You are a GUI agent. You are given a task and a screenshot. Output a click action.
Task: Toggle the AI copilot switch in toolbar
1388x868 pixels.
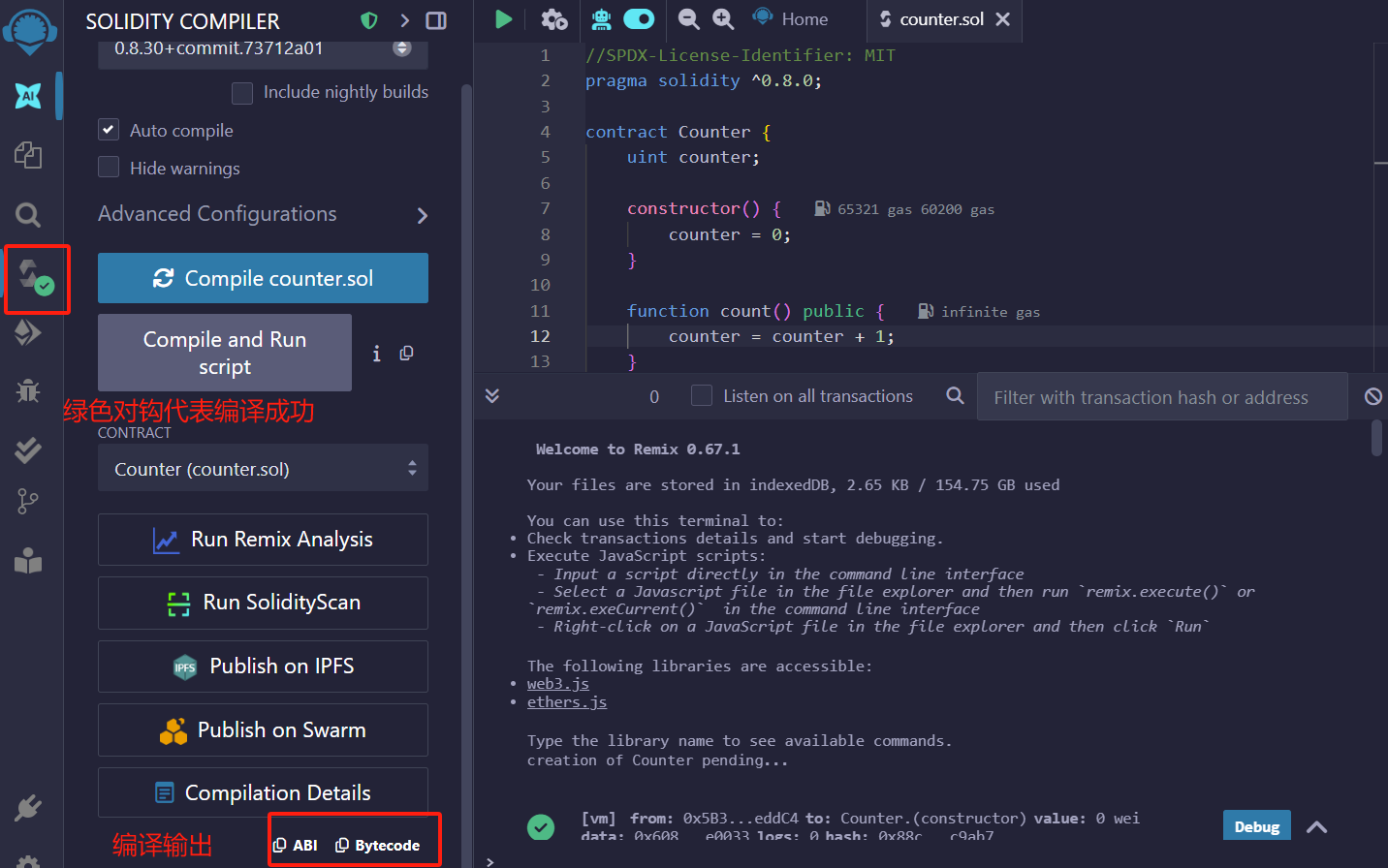click(639, 19)
